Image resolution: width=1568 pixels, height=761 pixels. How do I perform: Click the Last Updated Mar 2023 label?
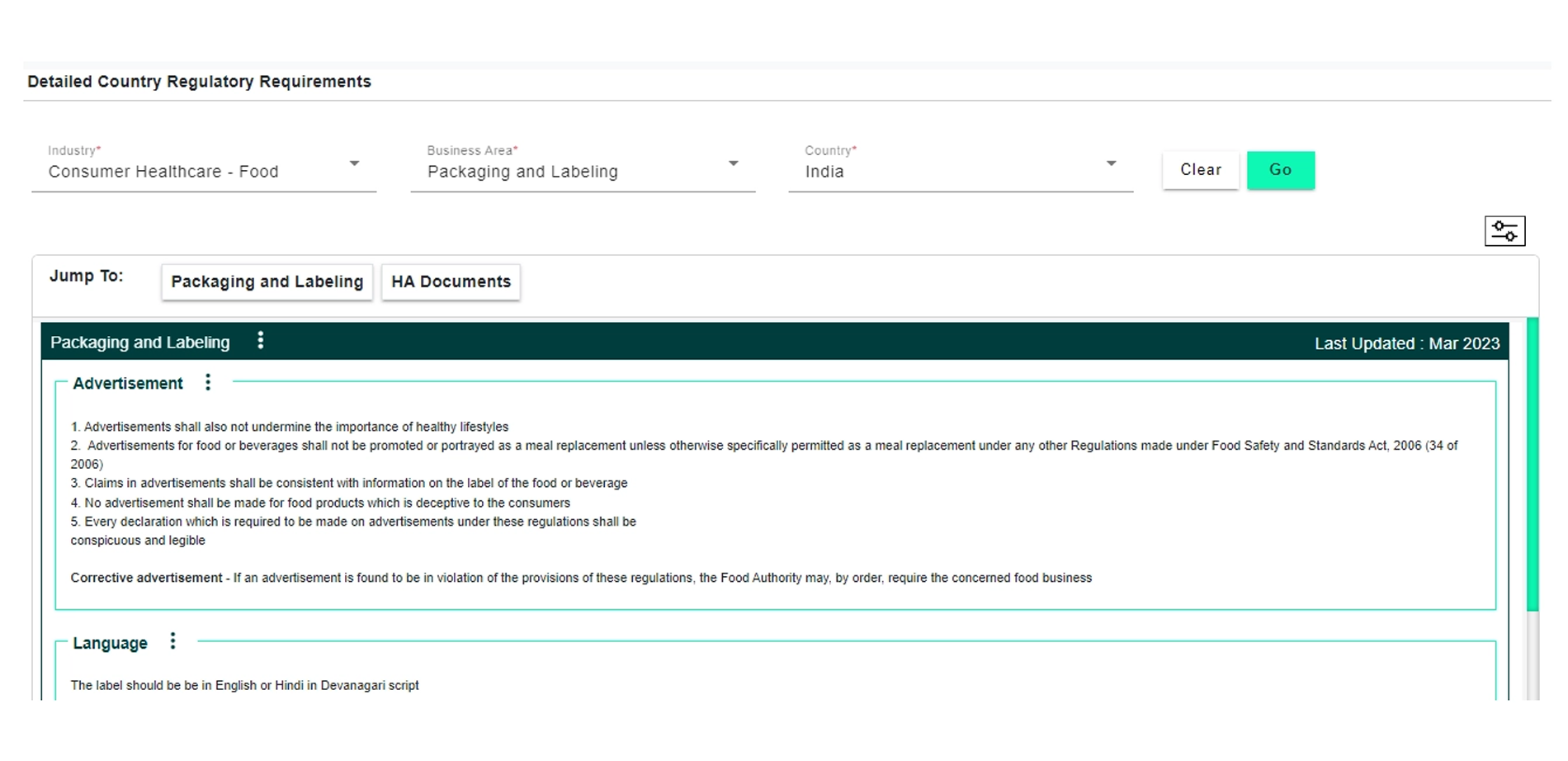[x=1406, y=343]
